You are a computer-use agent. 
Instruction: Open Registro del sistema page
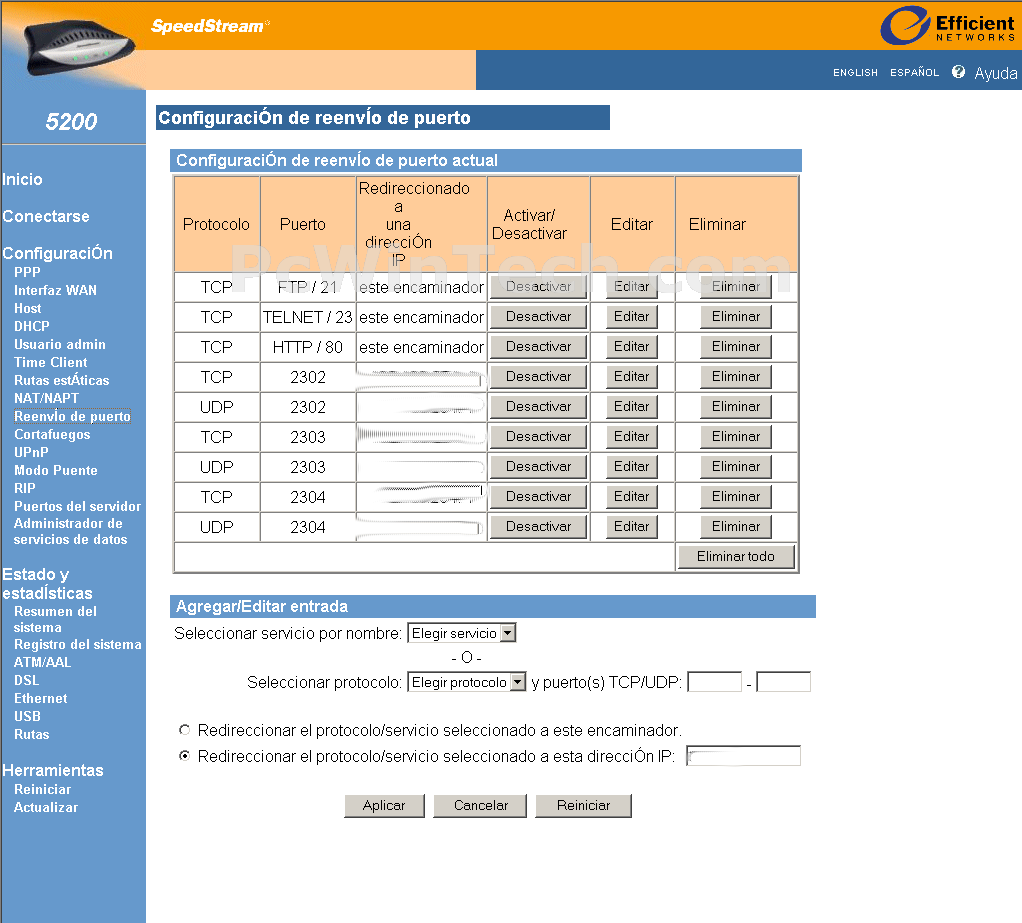point(78,644)
